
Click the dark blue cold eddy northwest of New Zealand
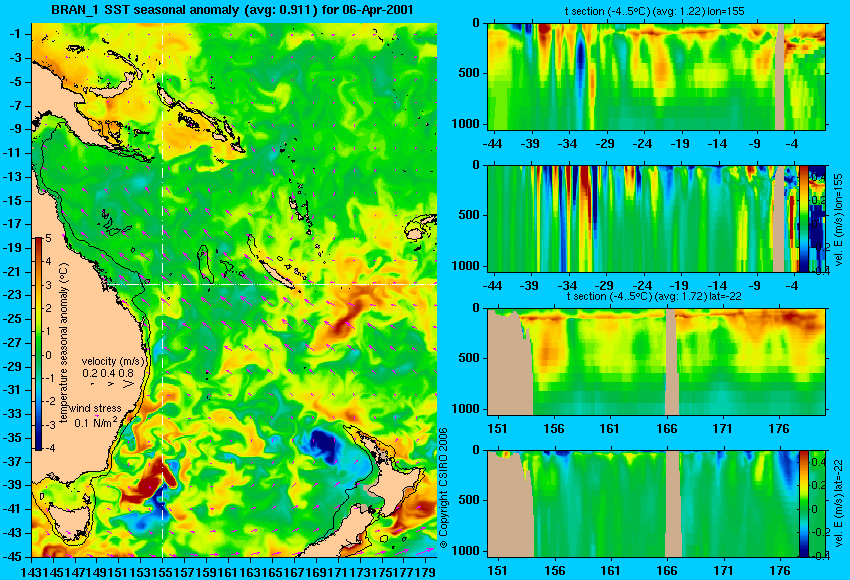(323, 444)
